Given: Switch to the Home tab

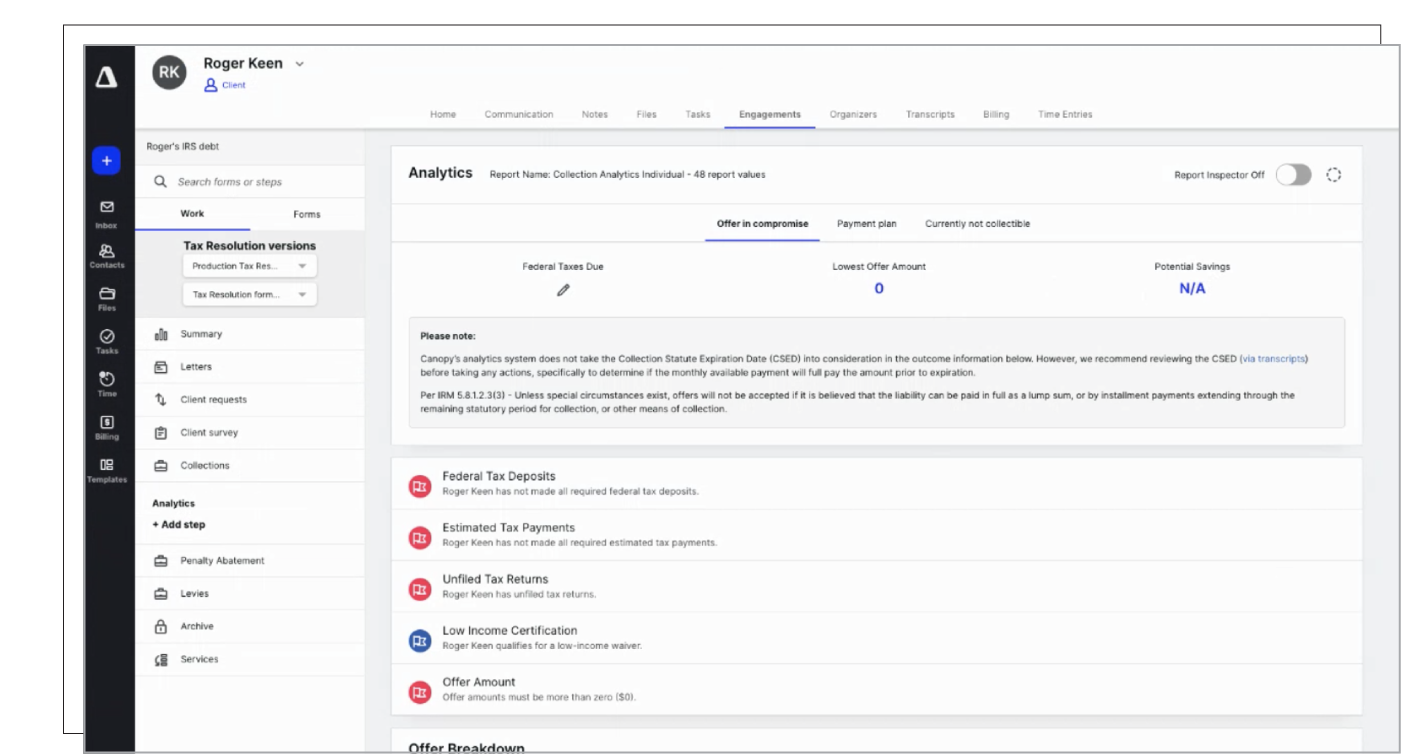Looking at the screenshot, I should click(x=443, y=114).
